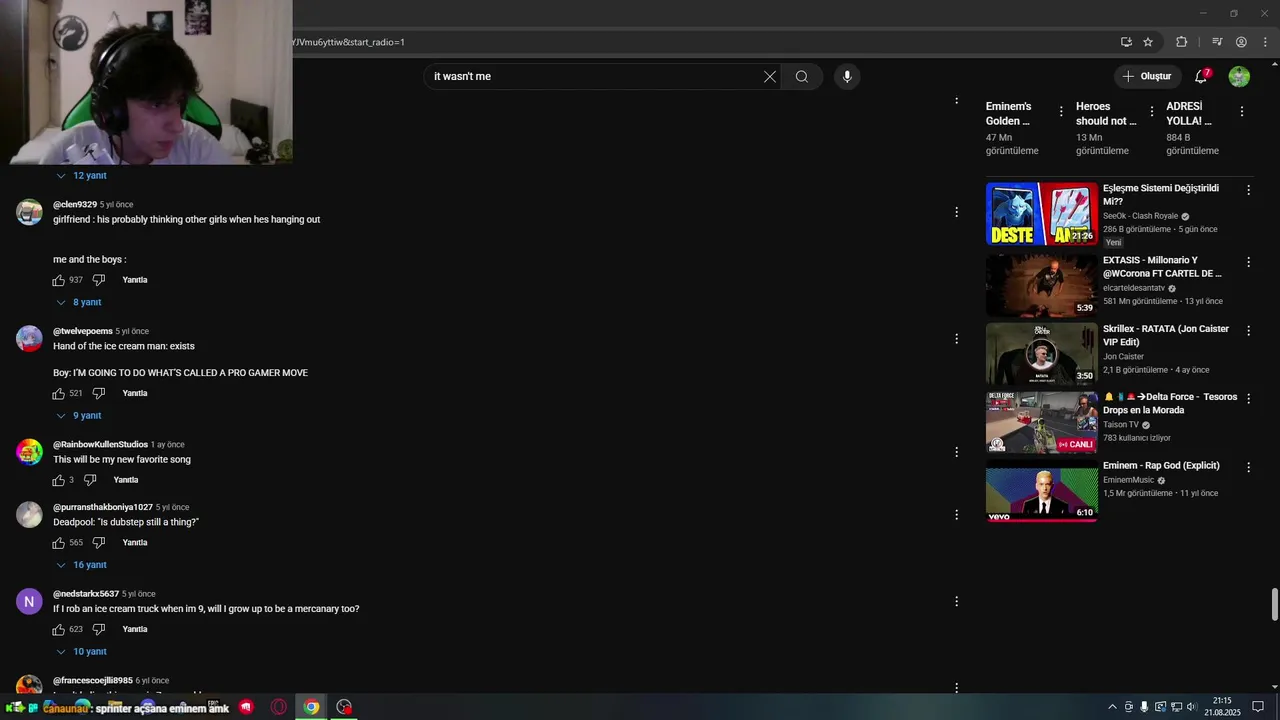Open options for Eşleşme Sistemi video
Screen dimensions: 1280x720
tap(1246, 189)
